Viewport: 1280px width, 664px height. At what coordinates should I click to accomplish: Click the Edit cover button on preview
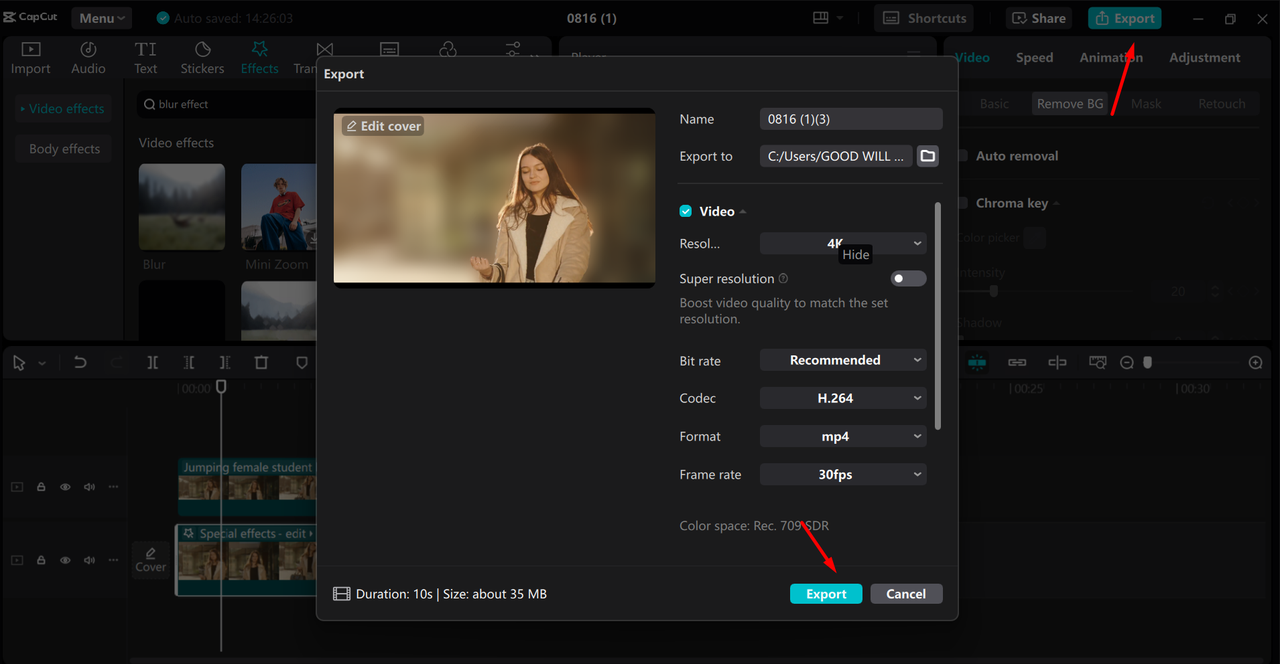point(383,126)
